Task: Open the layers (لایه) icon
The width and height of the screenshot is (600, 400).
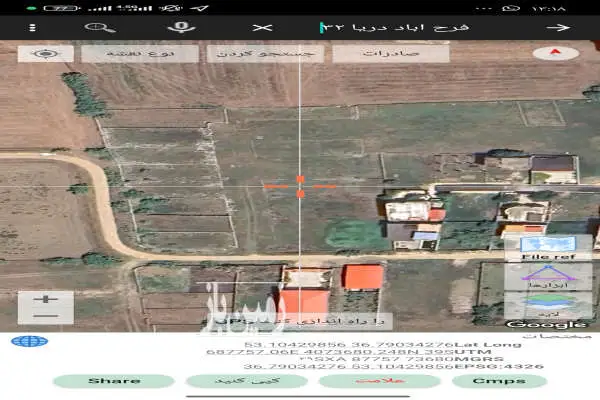Action: [548, 305]
